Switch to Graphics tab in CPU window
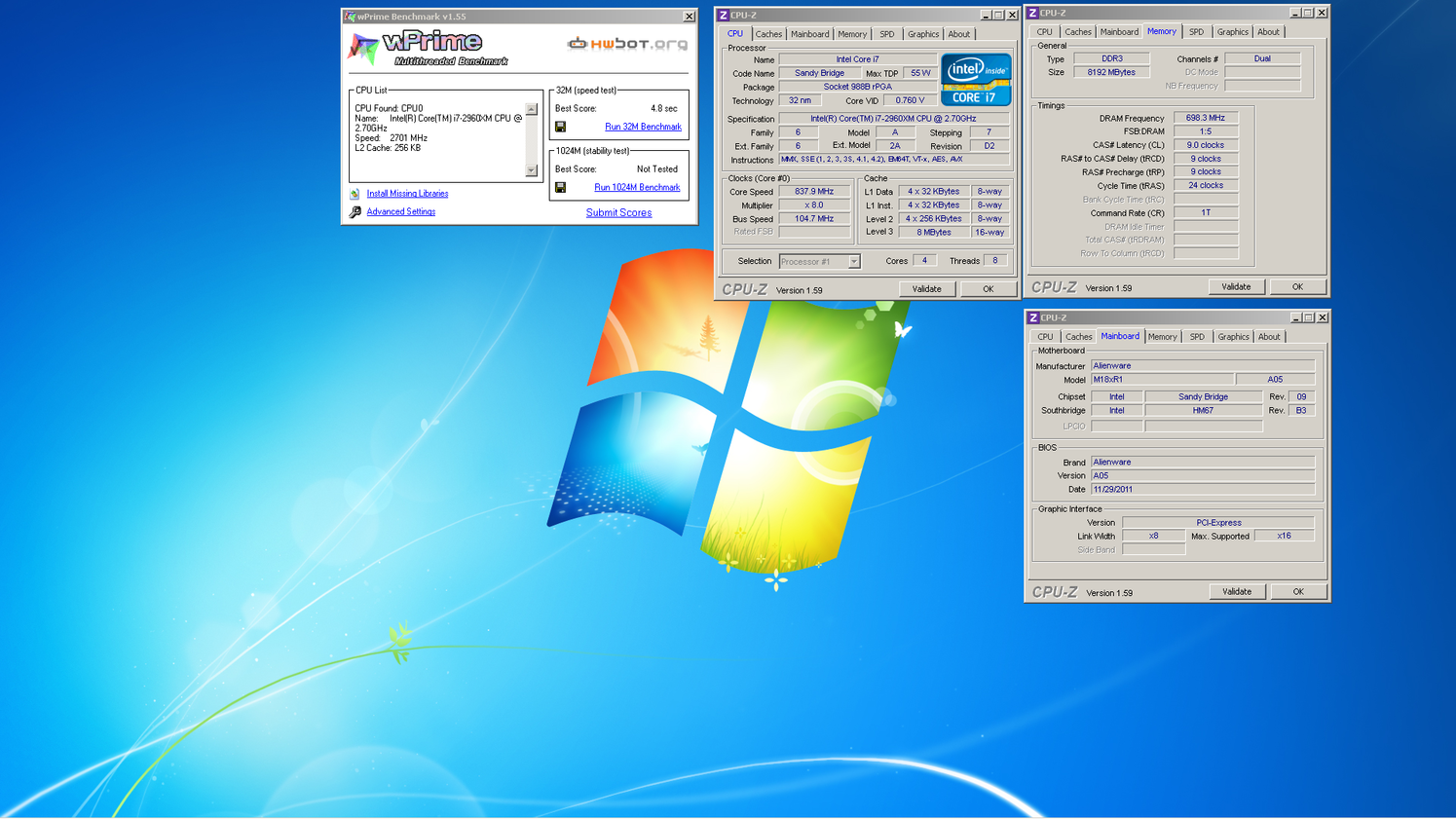Viewport: 1456px width, 819px height. point(923,34)
